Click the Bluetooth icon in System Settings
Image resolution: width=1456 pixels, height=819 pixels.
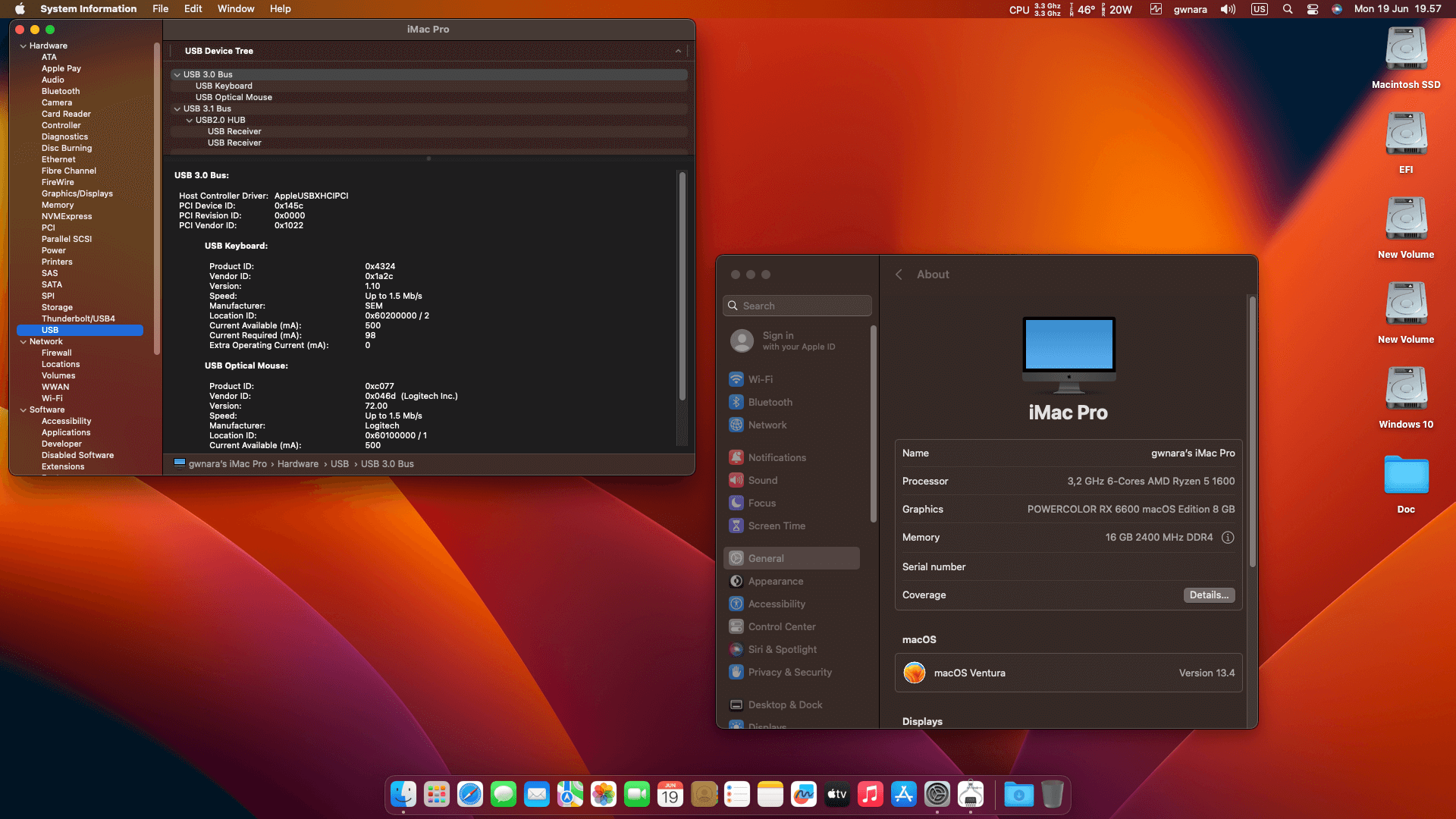[x=736, y=402]
